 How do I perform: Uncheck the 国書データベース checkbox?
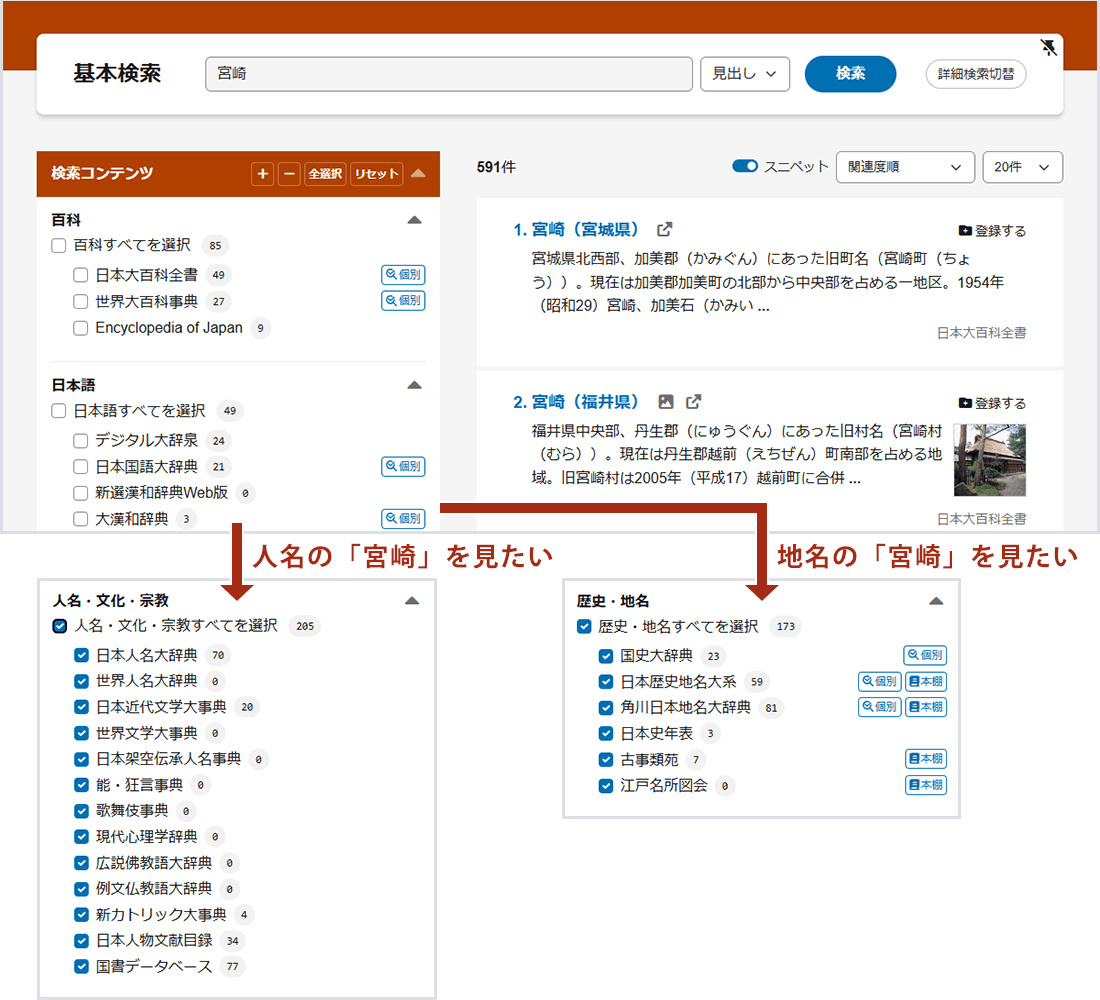click(81, 966)
